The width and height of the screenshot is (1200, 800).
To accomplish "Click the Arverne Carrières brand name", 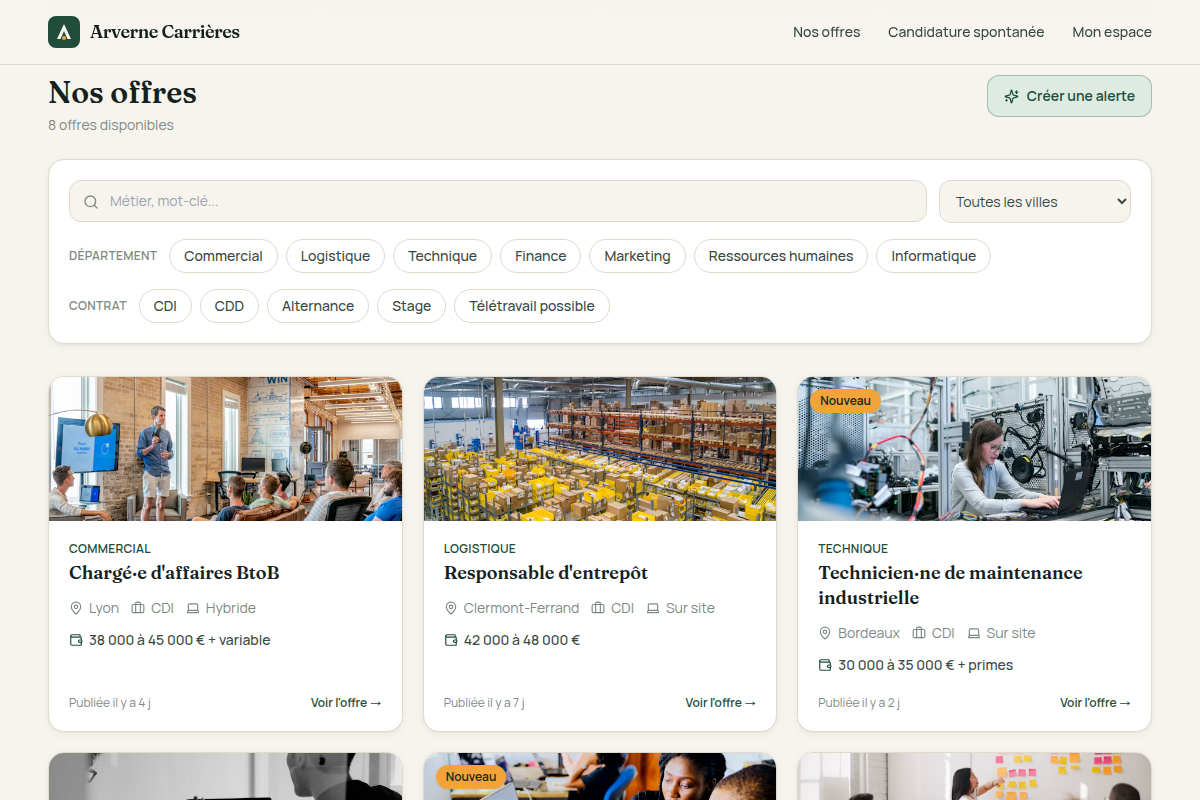I will (x=165, y=32).
